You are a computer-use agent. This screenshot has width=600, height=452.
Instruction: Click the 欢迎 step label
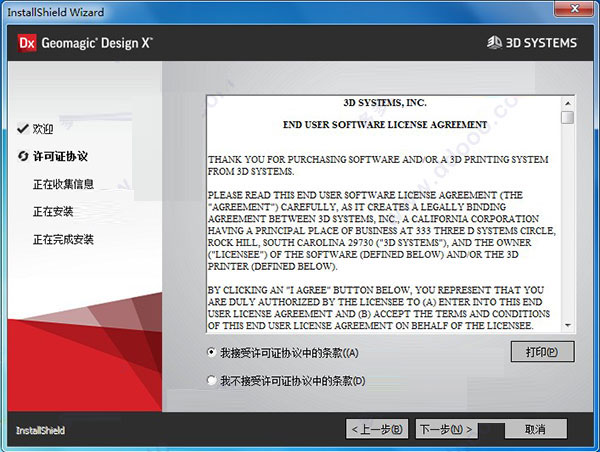point(43,129)
